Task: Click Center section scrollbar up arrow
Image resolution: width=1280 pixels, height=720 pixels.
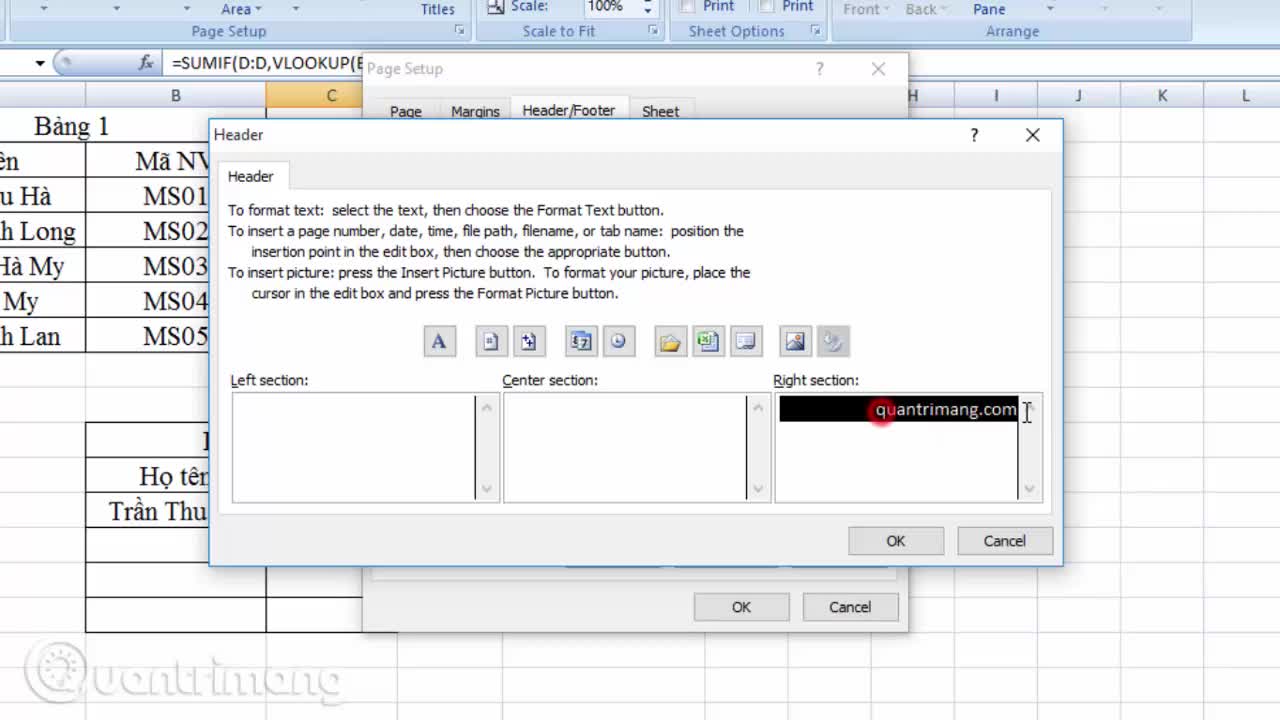Action: (x=758, y=407)
